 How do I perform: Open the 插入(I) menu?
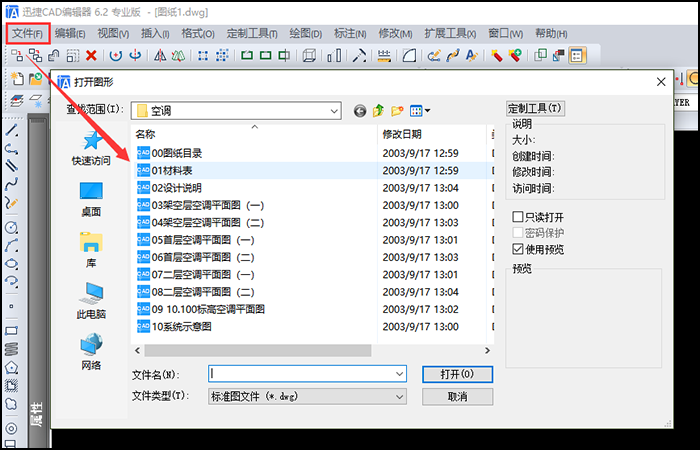click(x=155, y=33)
